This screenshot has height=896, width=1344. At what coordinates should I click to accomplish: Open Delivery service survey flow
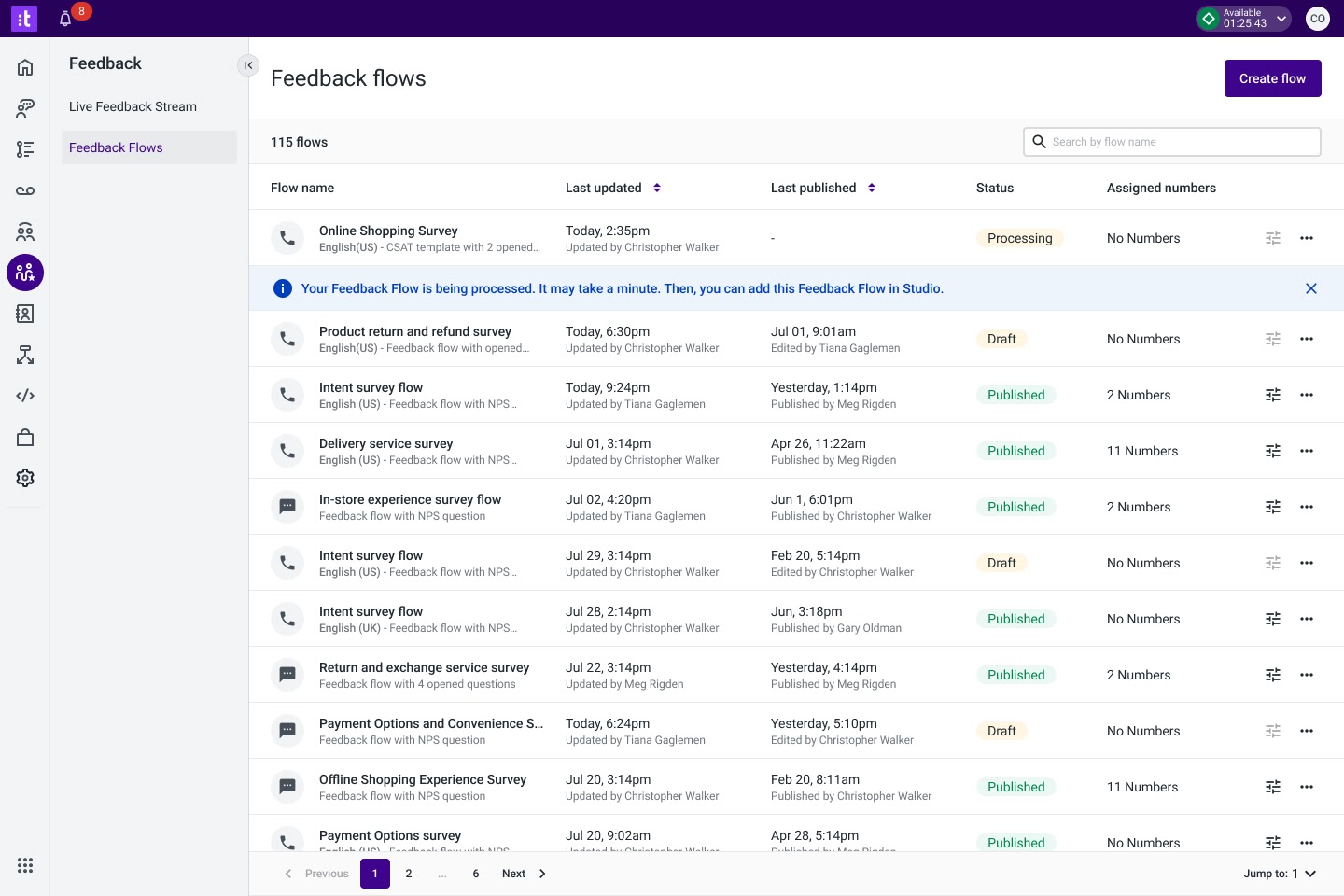pyautogui.click(x=385, y=443)
